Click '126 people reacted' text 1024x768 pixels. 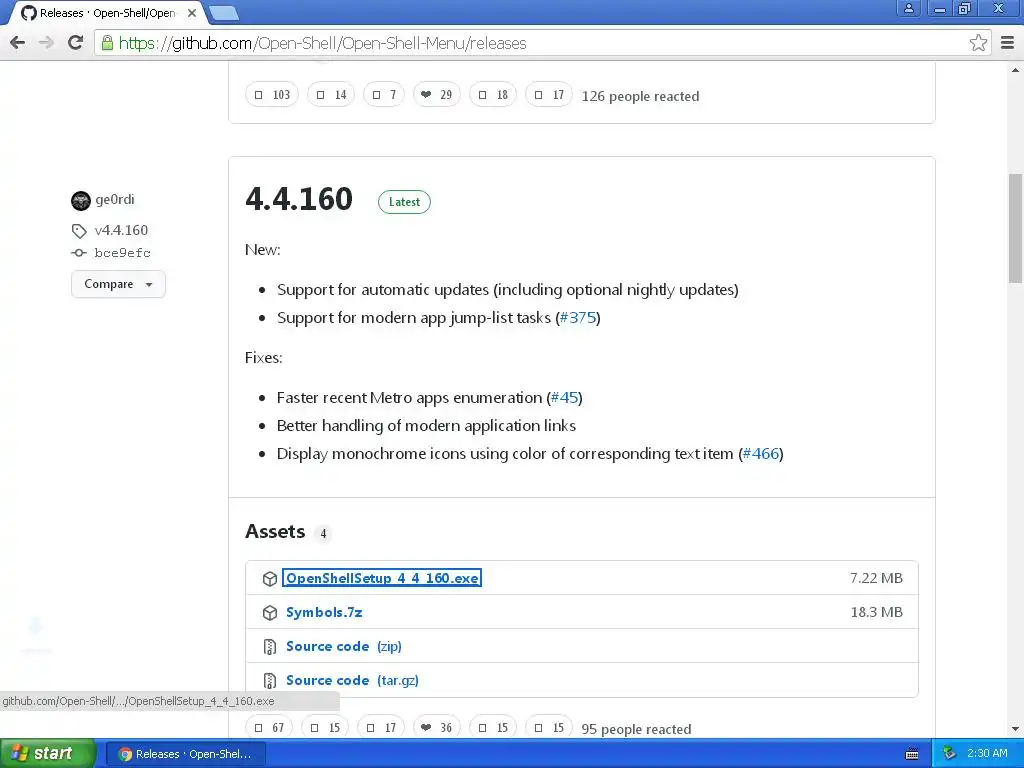(x=641, y=96)
